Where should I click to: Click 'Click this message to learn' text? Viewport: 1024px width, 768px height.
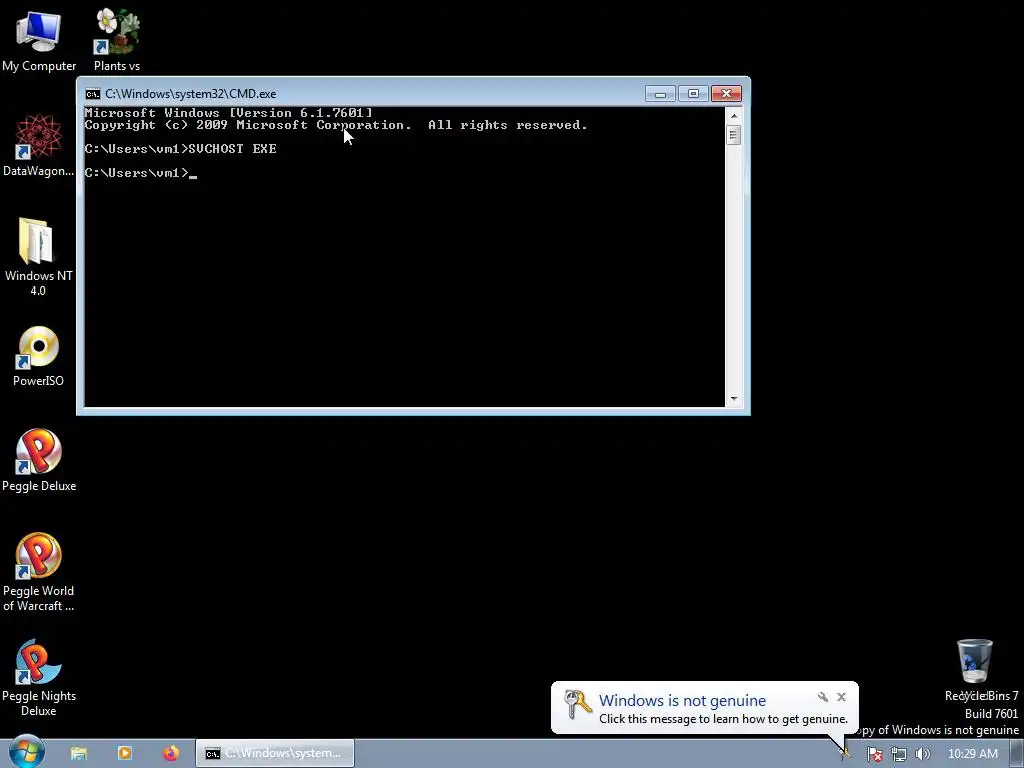tap(723, 719)
